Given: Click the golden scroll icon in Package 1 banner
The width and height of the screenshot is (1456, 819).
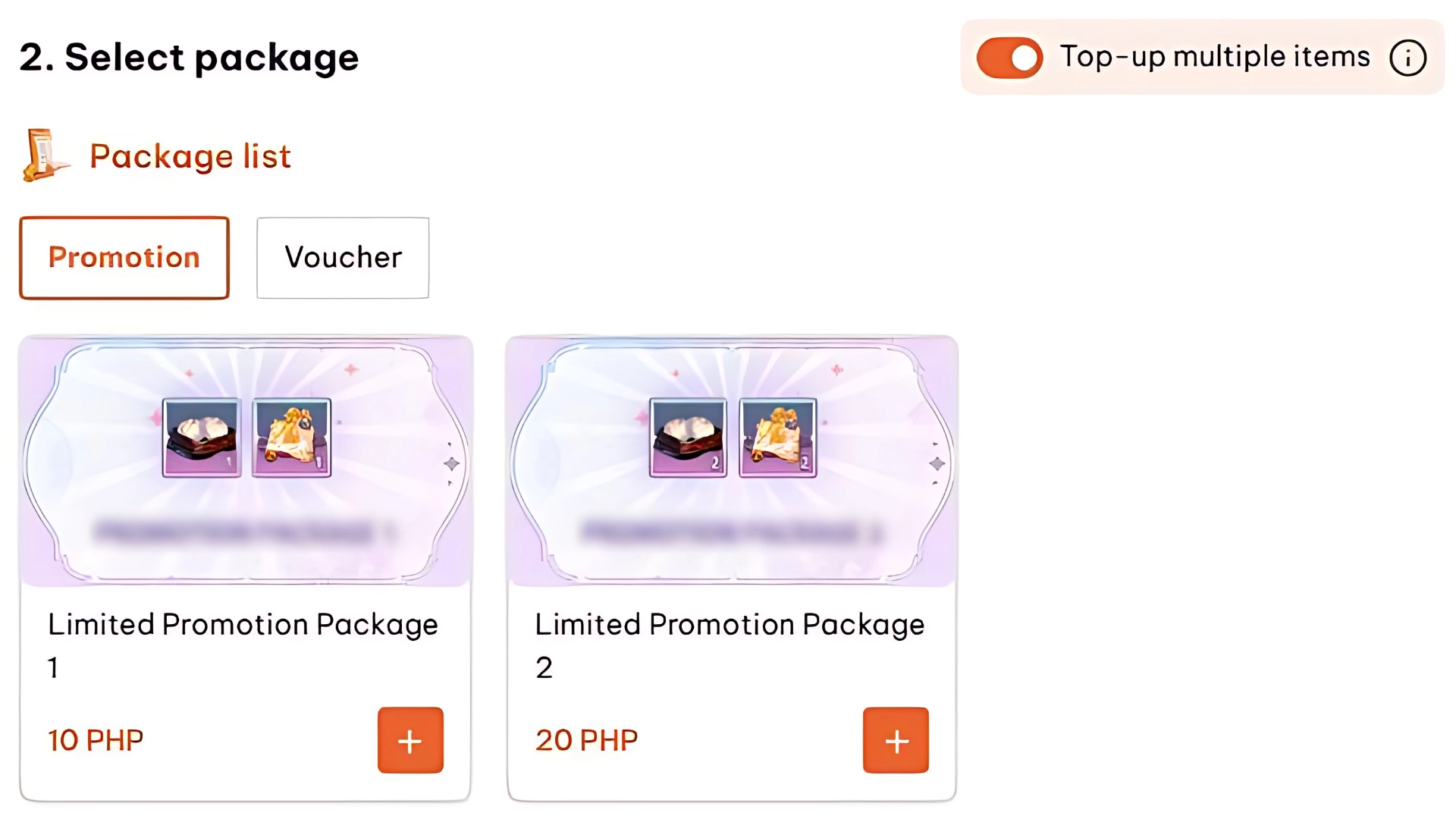Looking at the screenshot, I should [292, 438].
